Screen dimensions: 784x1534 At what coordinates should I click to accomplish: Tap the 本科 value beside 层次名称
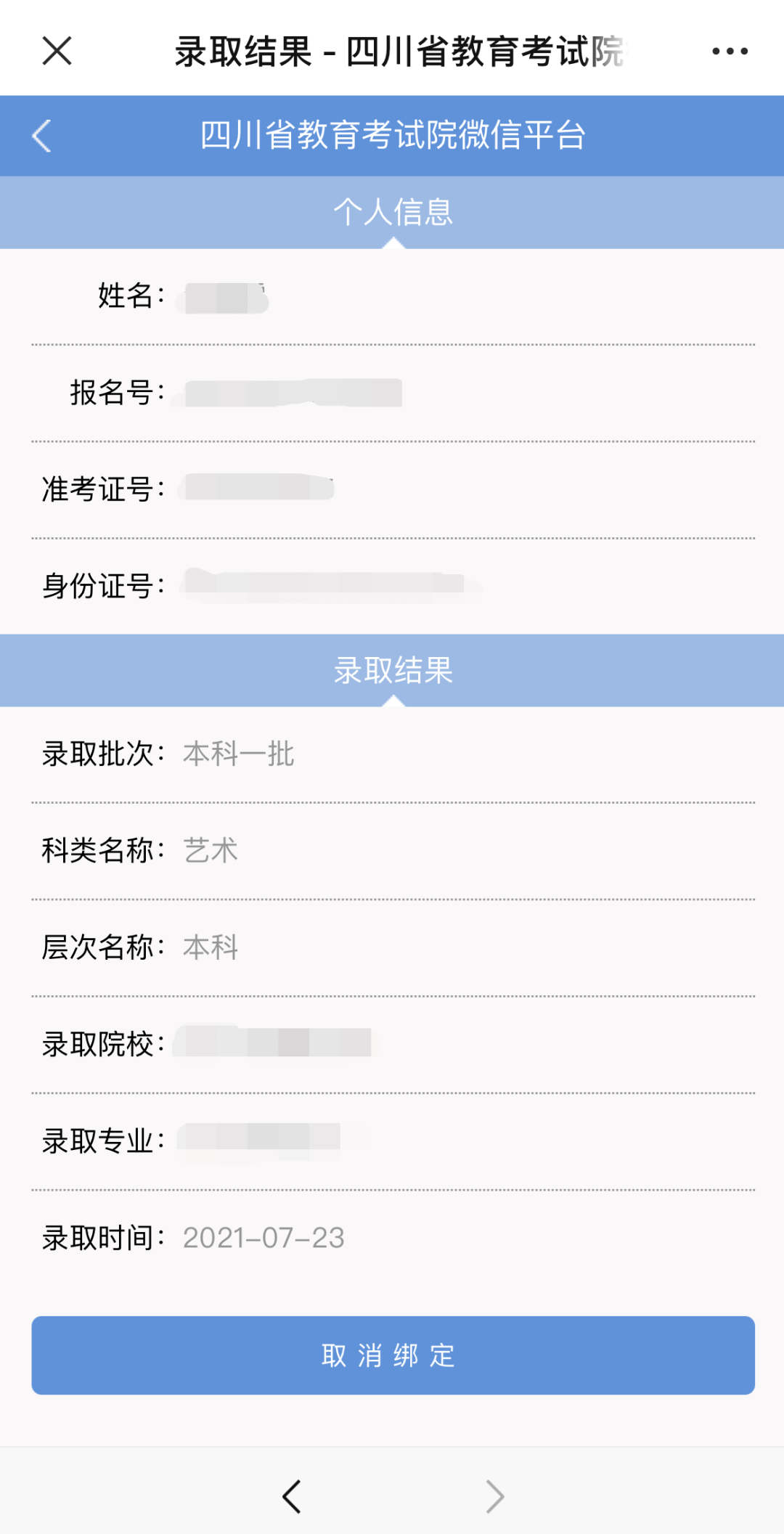click(x=211, y=947)
